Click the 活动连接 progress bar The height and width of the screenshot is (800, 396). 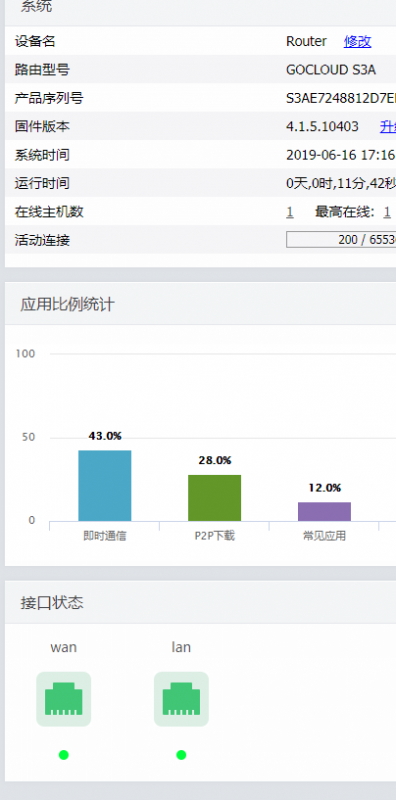pos(341,240)
